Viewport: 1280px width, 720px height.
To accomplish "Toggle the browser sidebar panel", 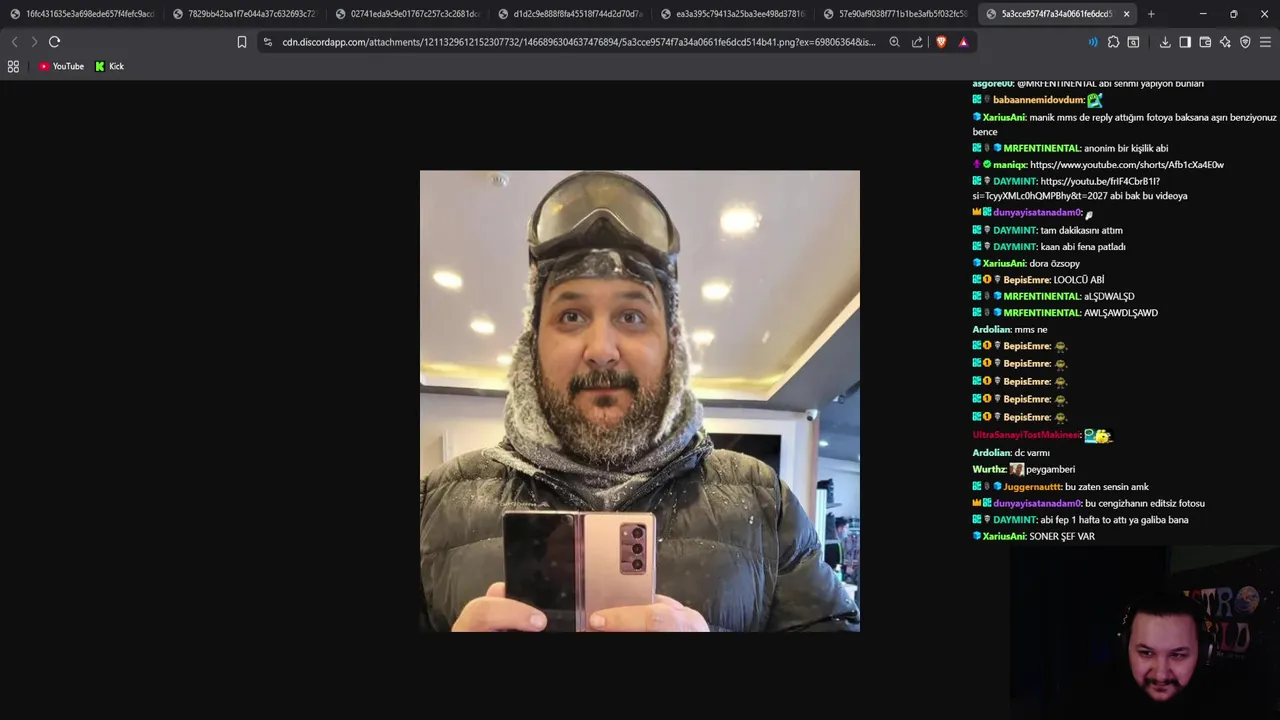I will point(1185,42).
